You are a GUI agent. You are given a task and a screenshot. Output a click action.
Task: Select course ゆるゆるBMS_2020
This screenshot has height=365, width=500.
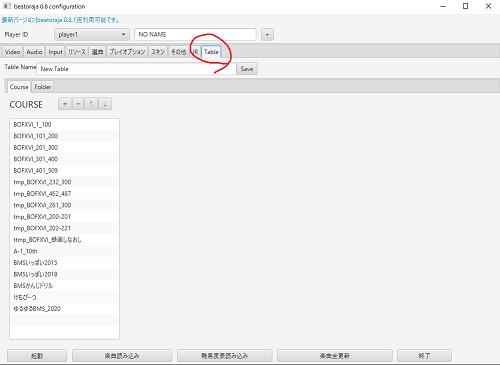64,309
